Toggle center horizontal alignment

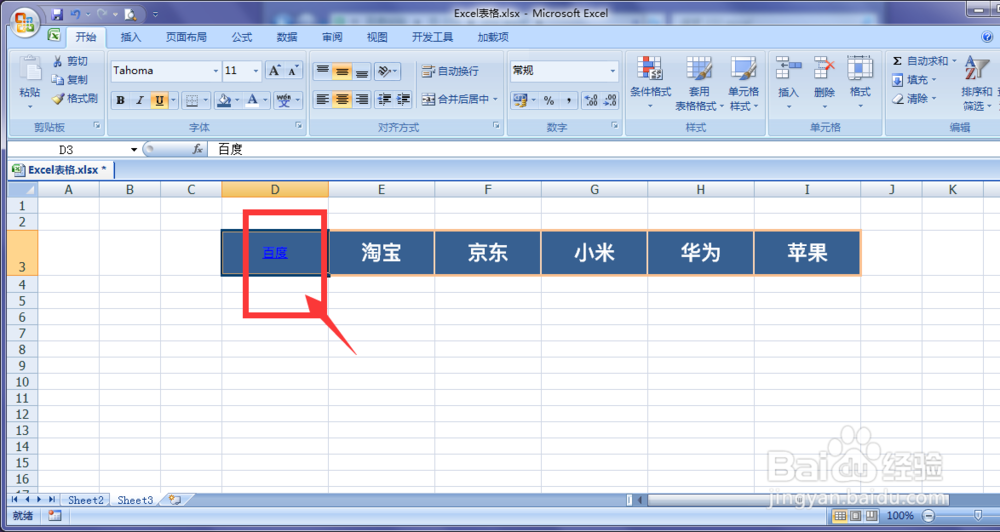(x=342, y=99)
